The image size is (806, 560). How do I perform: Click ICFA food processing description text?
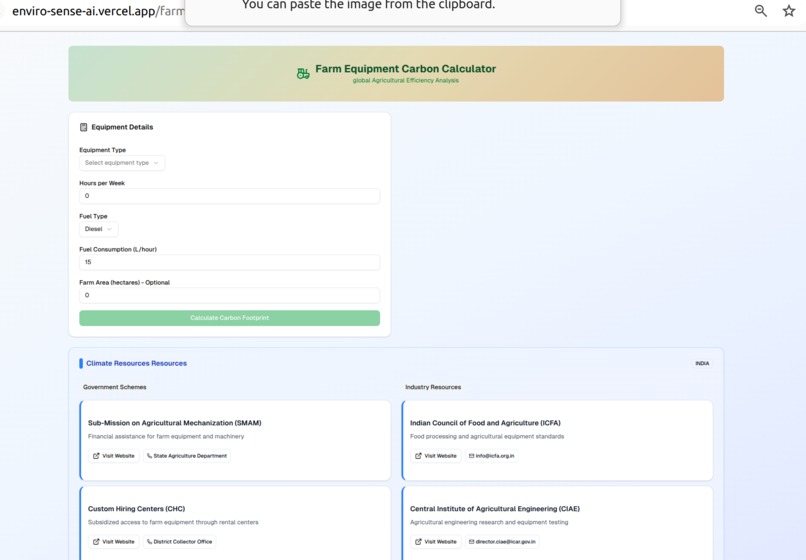487,437
